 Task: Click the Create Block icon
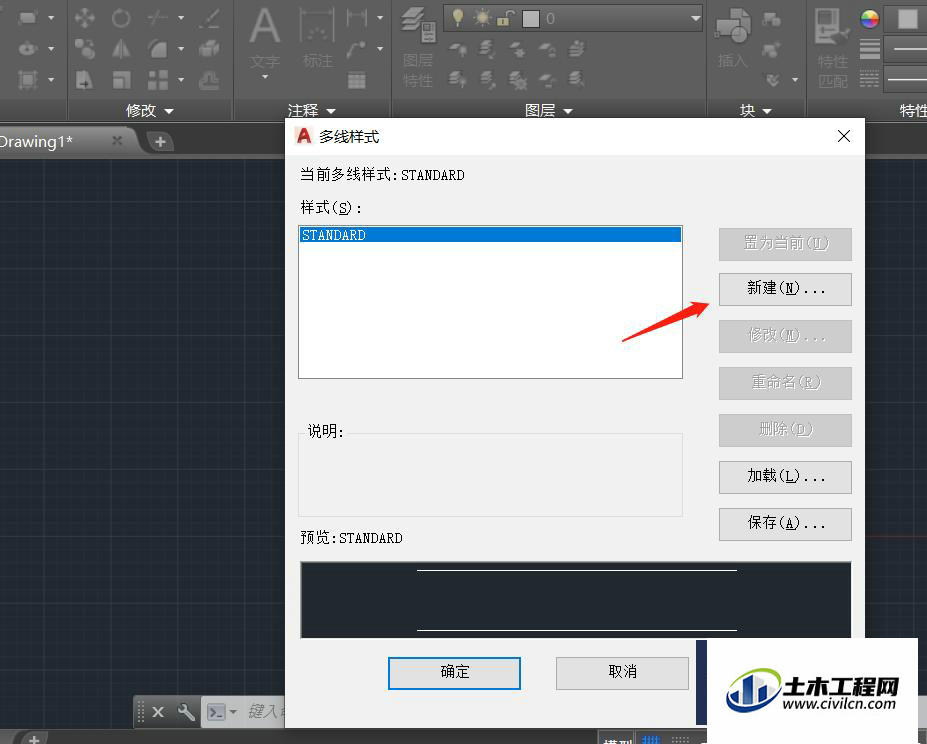tap(771, 20)
